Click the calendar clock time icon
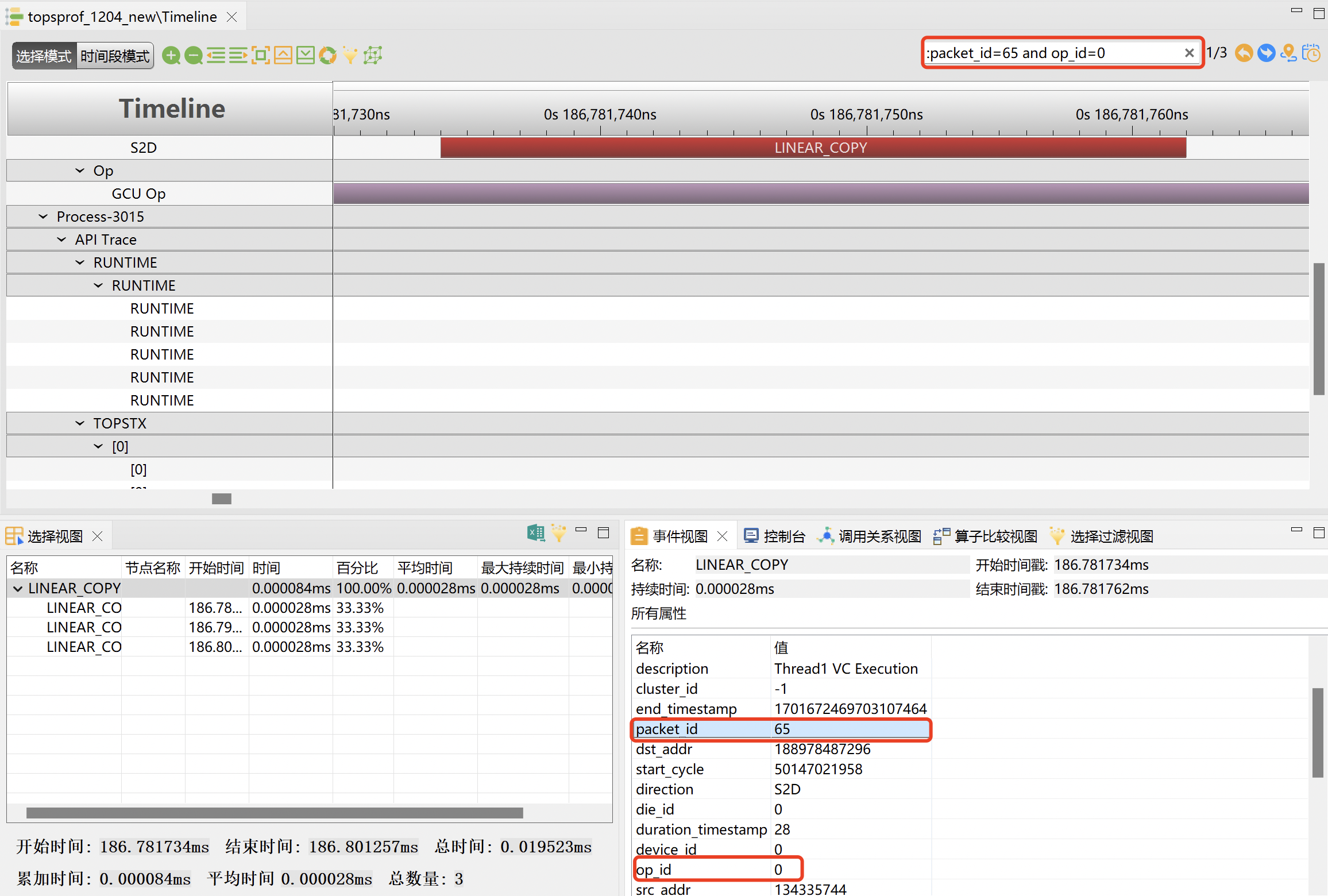 click(1311, 53)
